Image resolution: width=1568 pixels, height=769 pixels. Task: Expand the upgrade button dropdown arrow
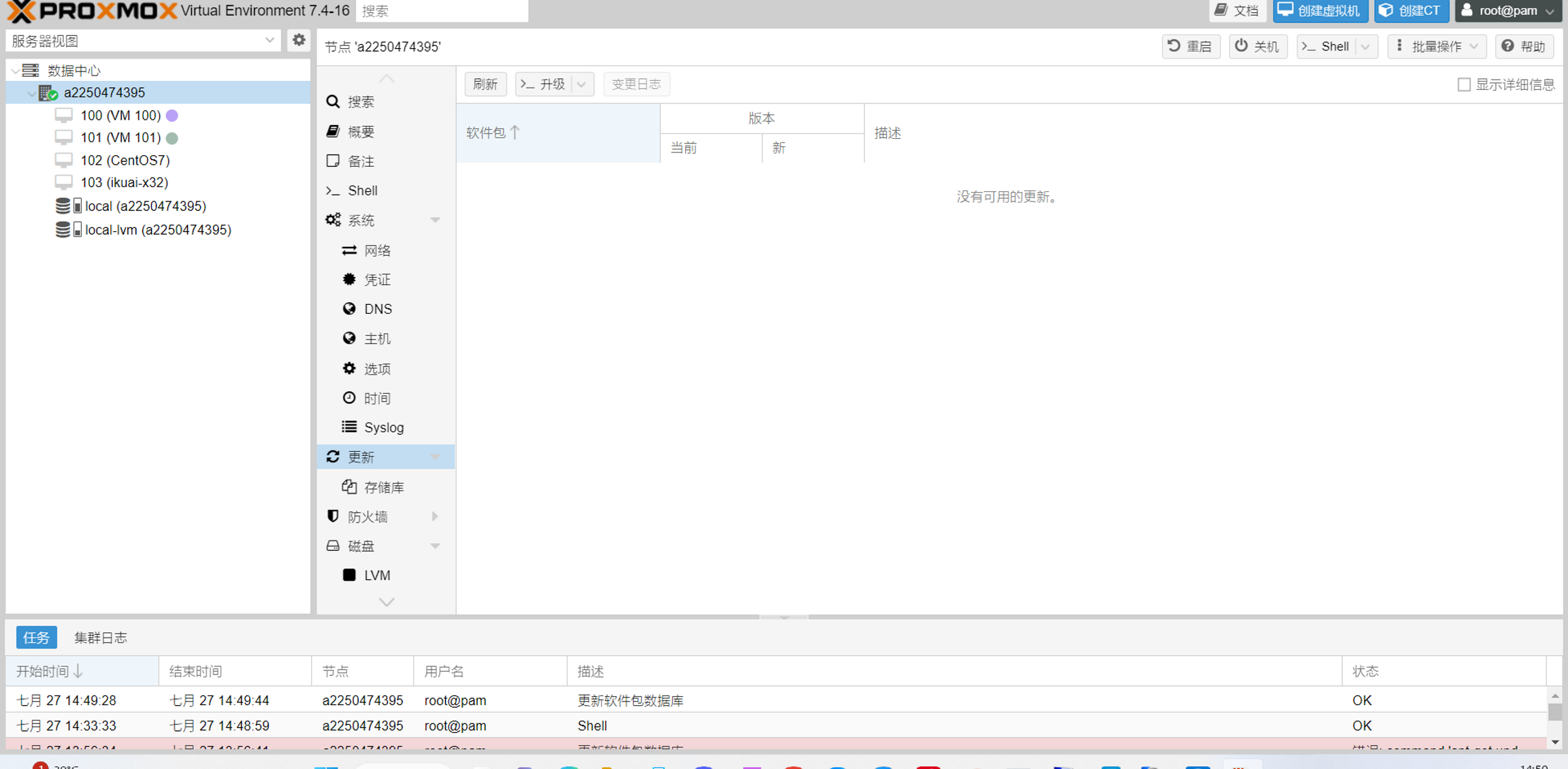click(582, 84)
